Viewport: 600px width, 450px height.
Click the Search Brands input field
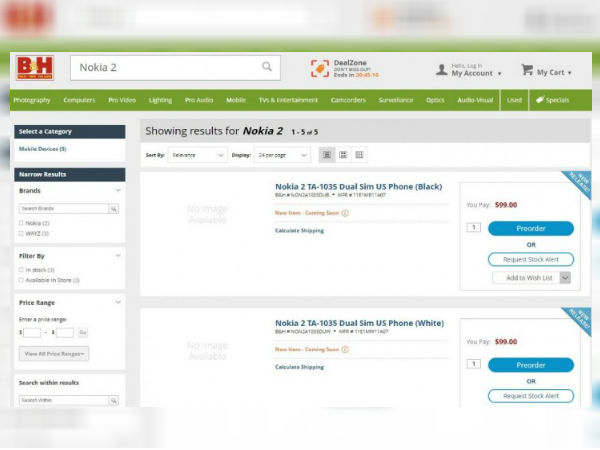click(x=64, y=209)
